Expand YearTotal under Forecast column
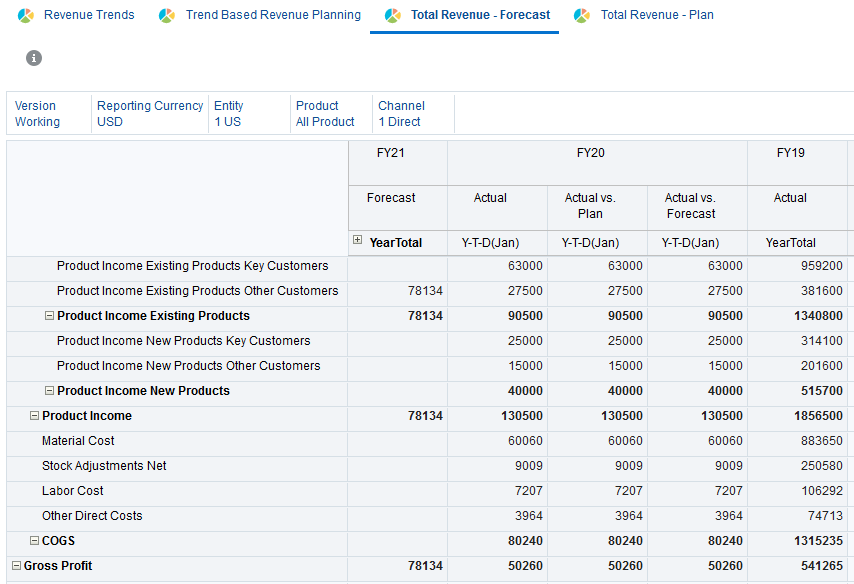Viewport: 854px width, 584px height. [x=357, y=242]
